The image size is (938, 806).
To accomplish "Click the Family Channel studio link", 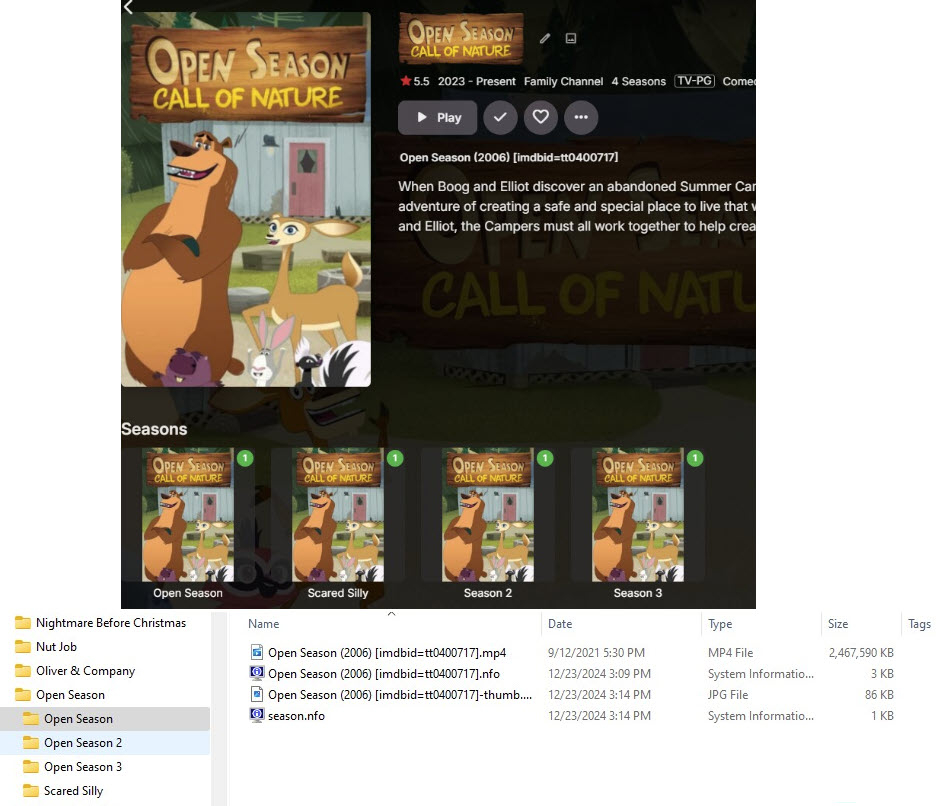I will pyautogui.click(x=564, y=81).
